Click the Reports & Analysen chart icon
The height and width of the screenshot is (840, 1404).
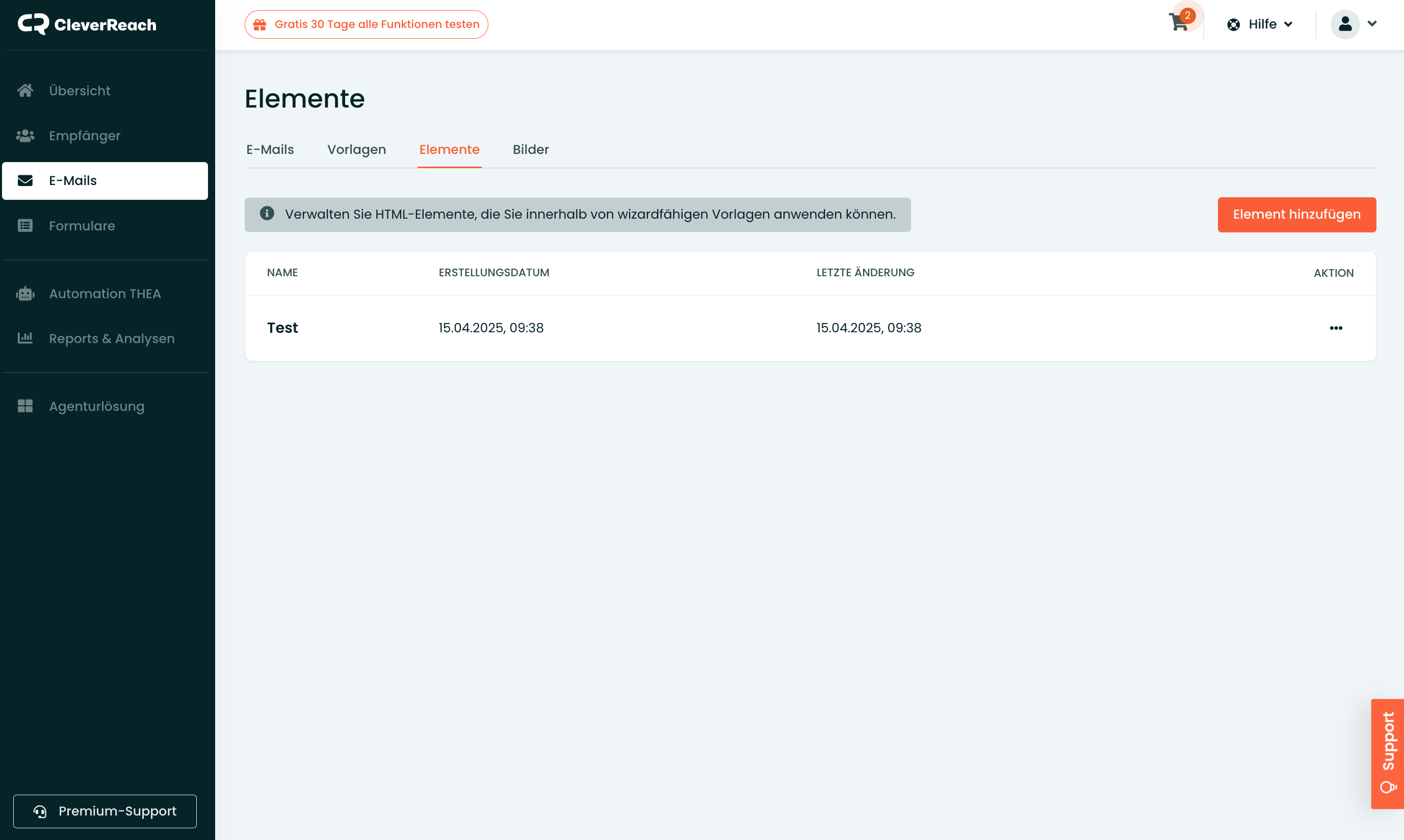pyautogui.click(x=25, y=338)
